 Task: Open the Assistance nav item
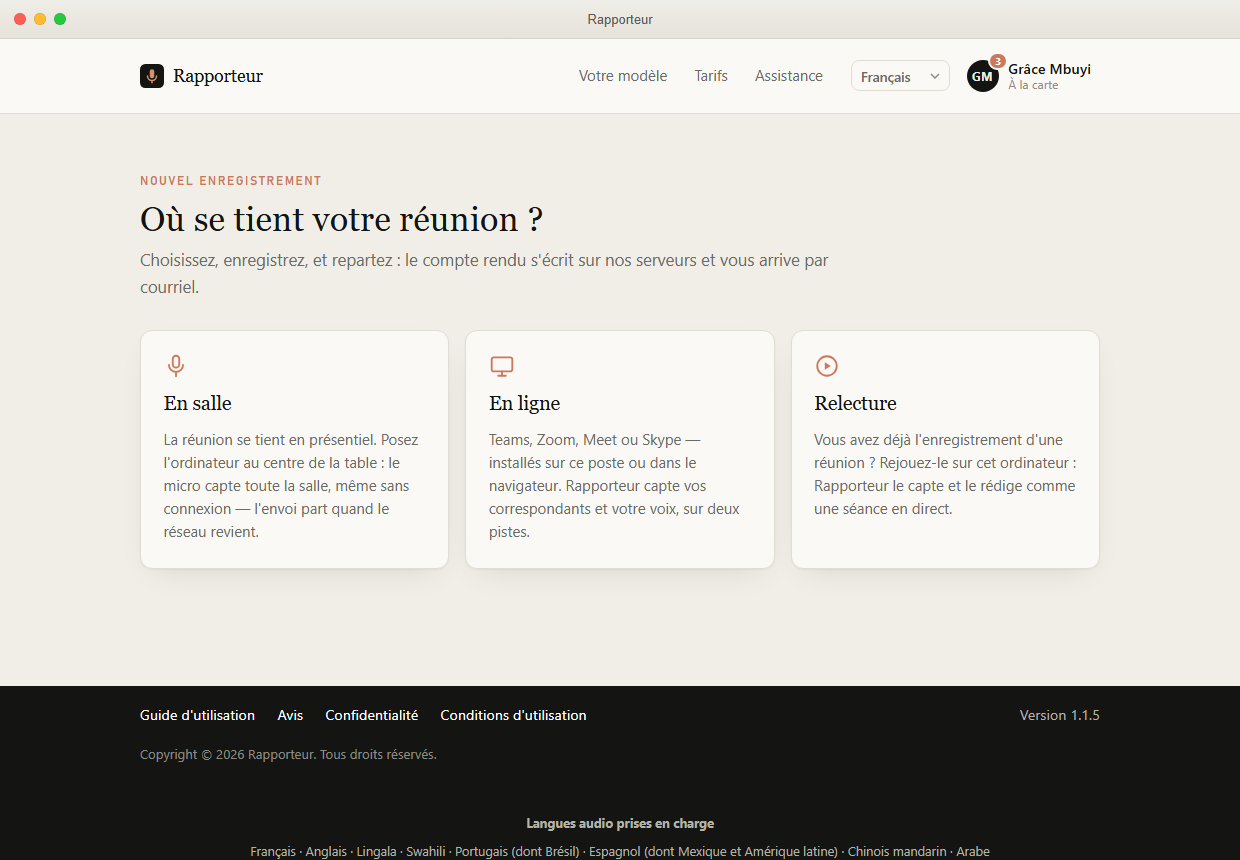click(789, 76)
